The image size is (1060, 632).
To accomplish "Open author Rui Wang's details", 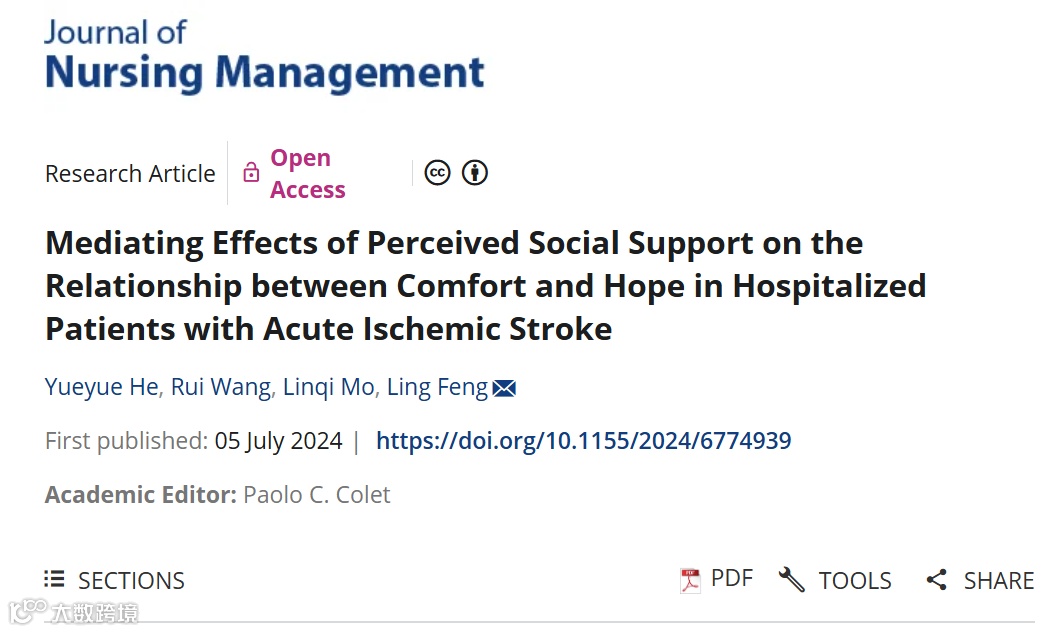I will tap(220, 387).
